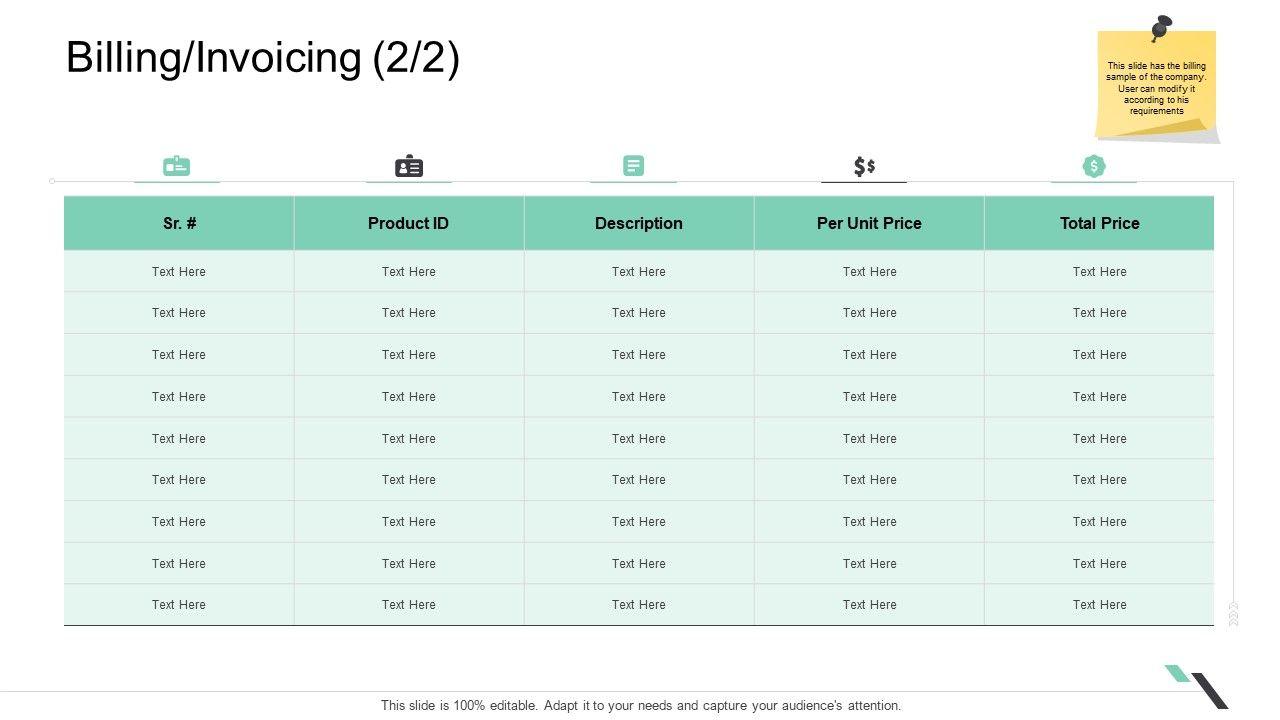Click the last Text Here cell under Total Price

point(1100,605)
